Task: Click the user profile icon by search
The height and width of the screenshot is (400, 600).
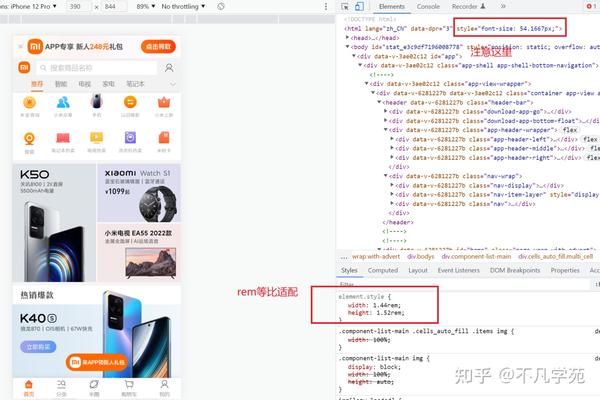Action: click(x=169, y=68)
